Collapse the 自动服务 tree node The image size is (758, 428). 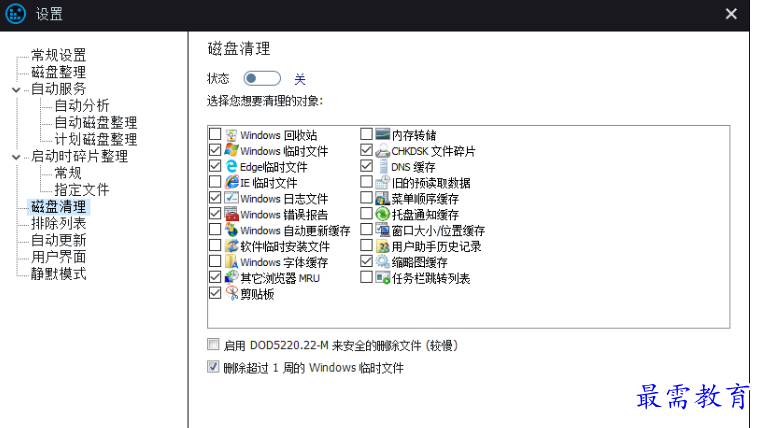coord(16,89)
